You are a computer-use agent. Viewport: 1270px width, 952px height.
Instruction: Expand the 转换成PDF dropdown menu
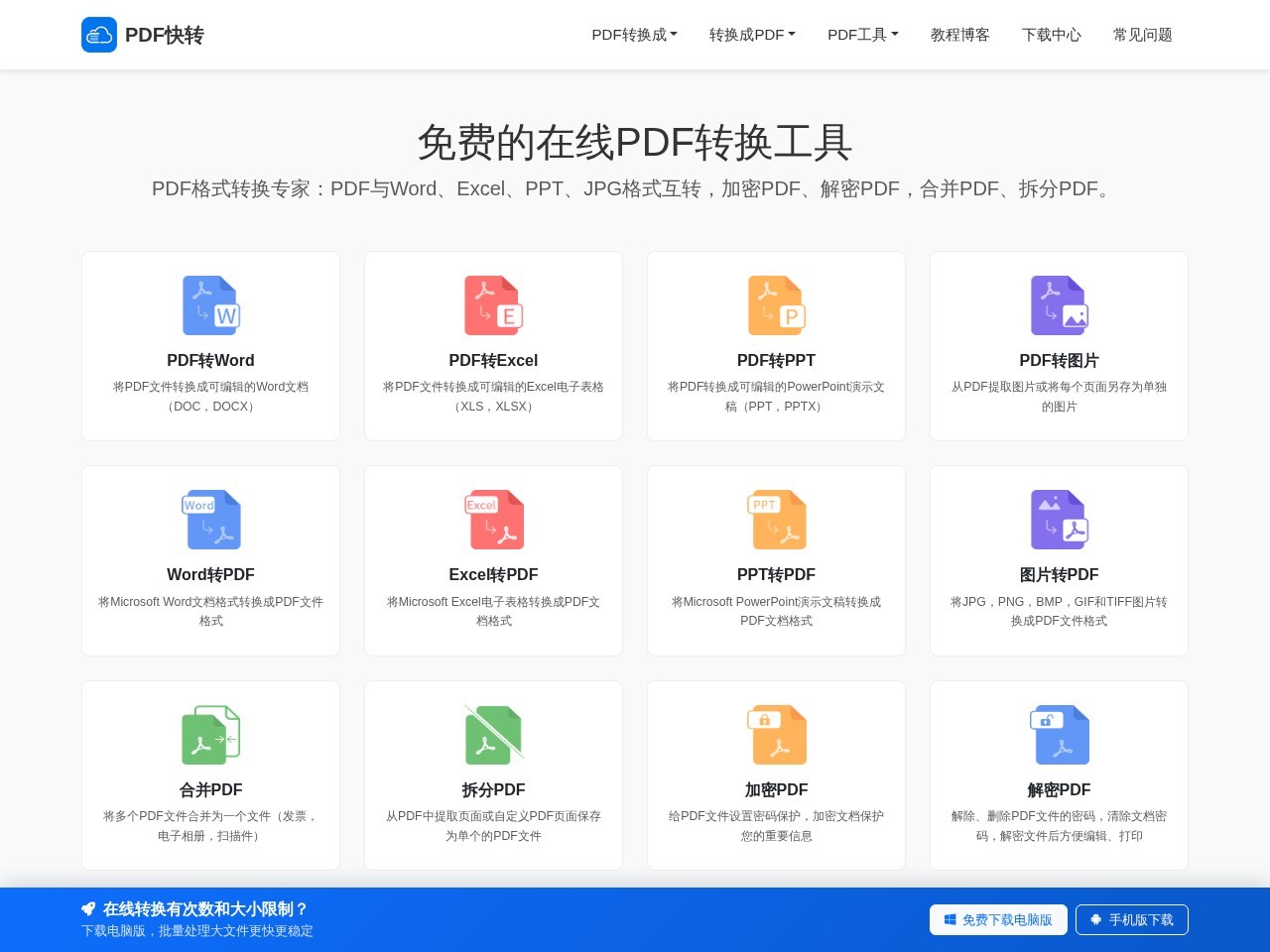pyautogui.click(x=752, y=35)
